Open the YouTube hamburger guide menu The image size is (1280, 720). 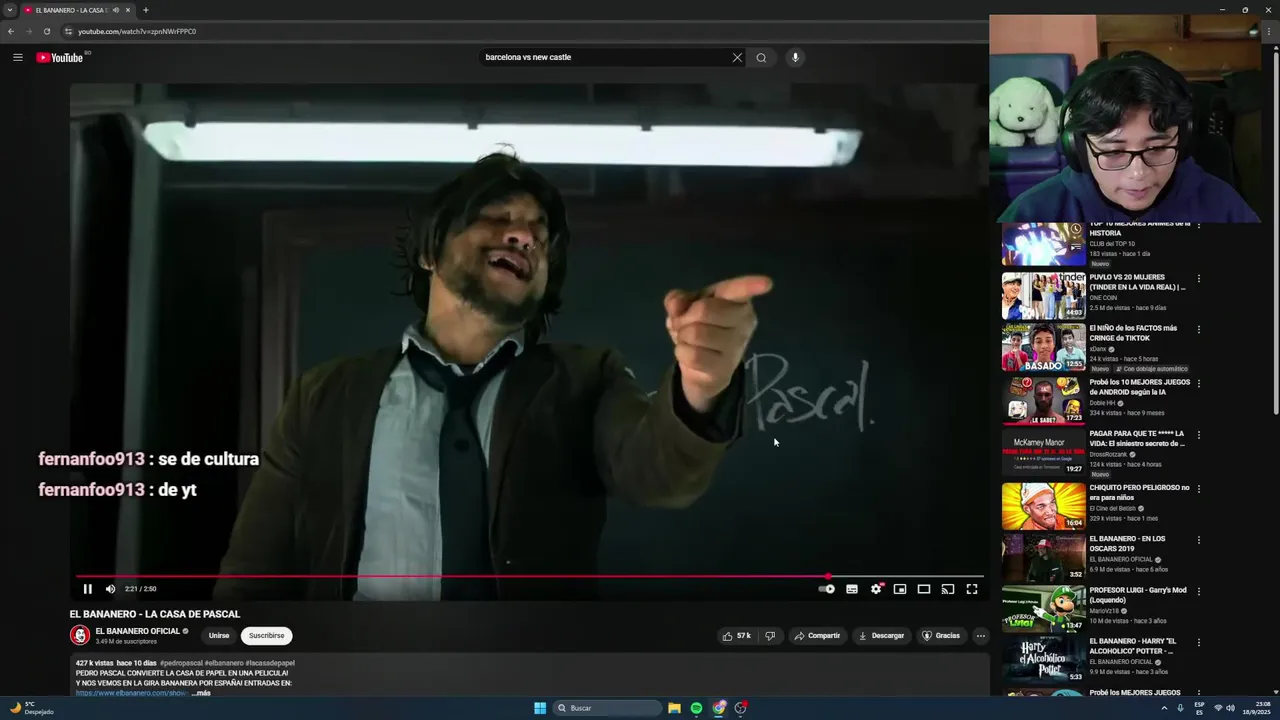pos(17,57)
